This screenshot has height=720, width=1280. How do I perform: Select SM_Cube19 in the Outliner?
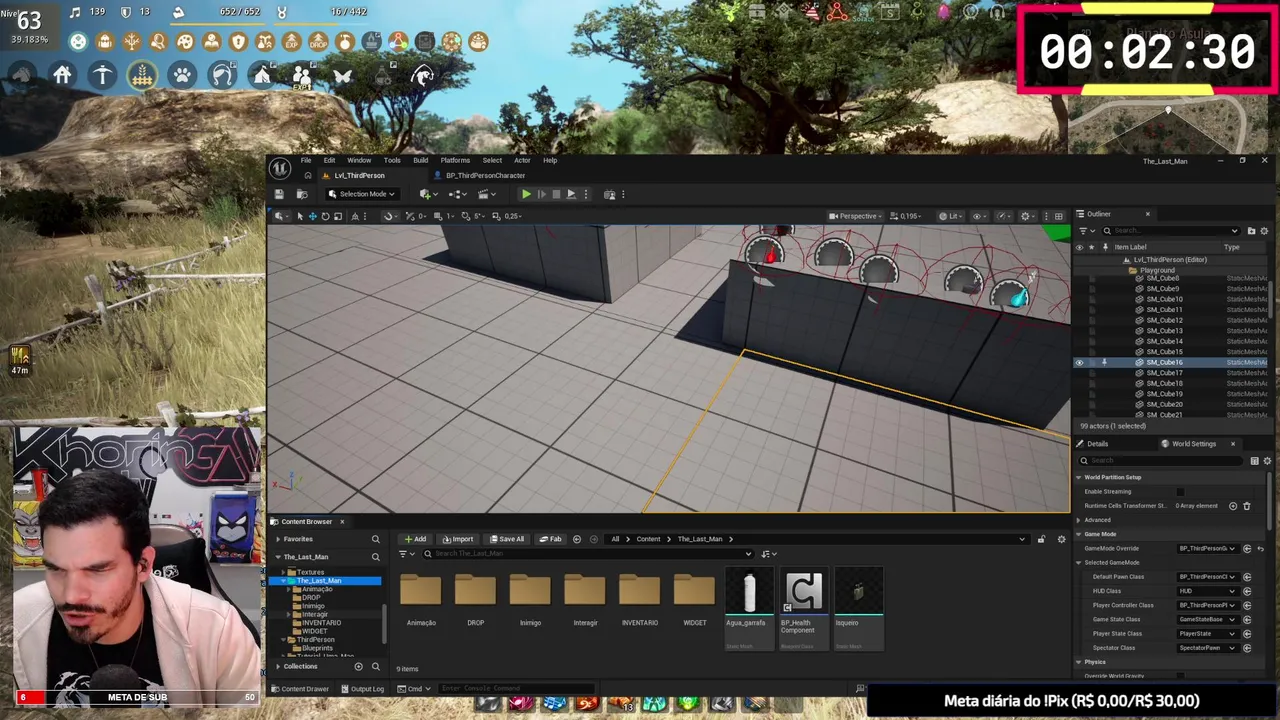(1163, 394)
